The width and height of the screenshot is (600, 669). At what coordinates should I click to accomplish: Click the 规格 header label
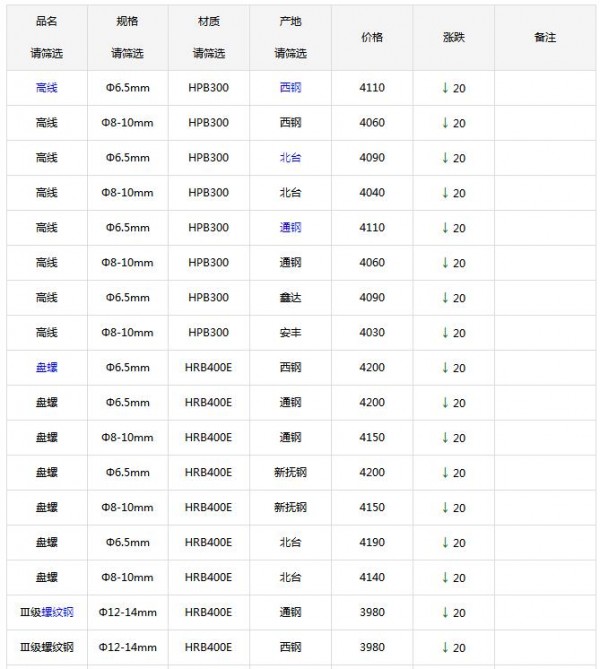point(128,21)
